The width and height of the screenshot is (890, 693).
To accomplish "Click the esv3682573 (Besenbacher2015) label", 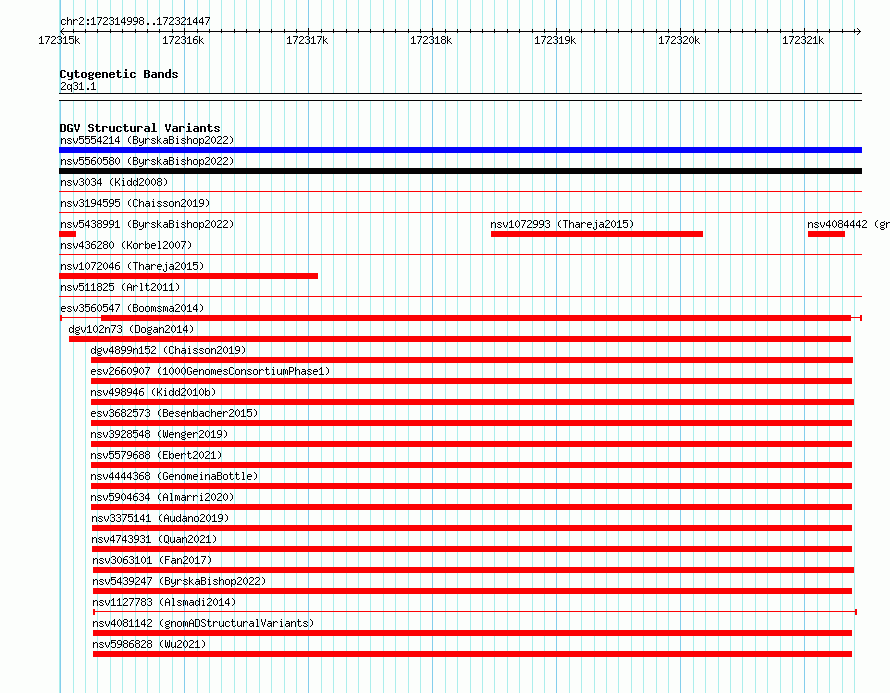I will pos(174,413).
